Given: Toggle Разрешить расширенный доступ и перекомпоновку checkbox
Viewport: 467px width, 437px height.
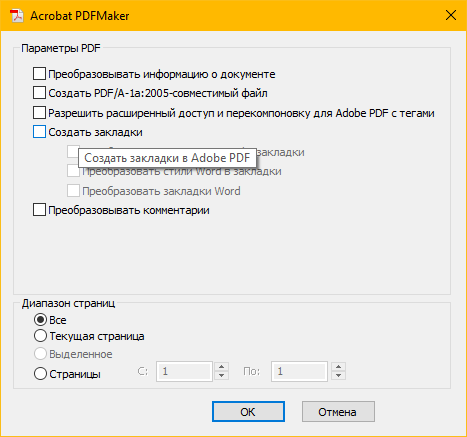Looking at the screenshot, I should [x=39, y=113].
